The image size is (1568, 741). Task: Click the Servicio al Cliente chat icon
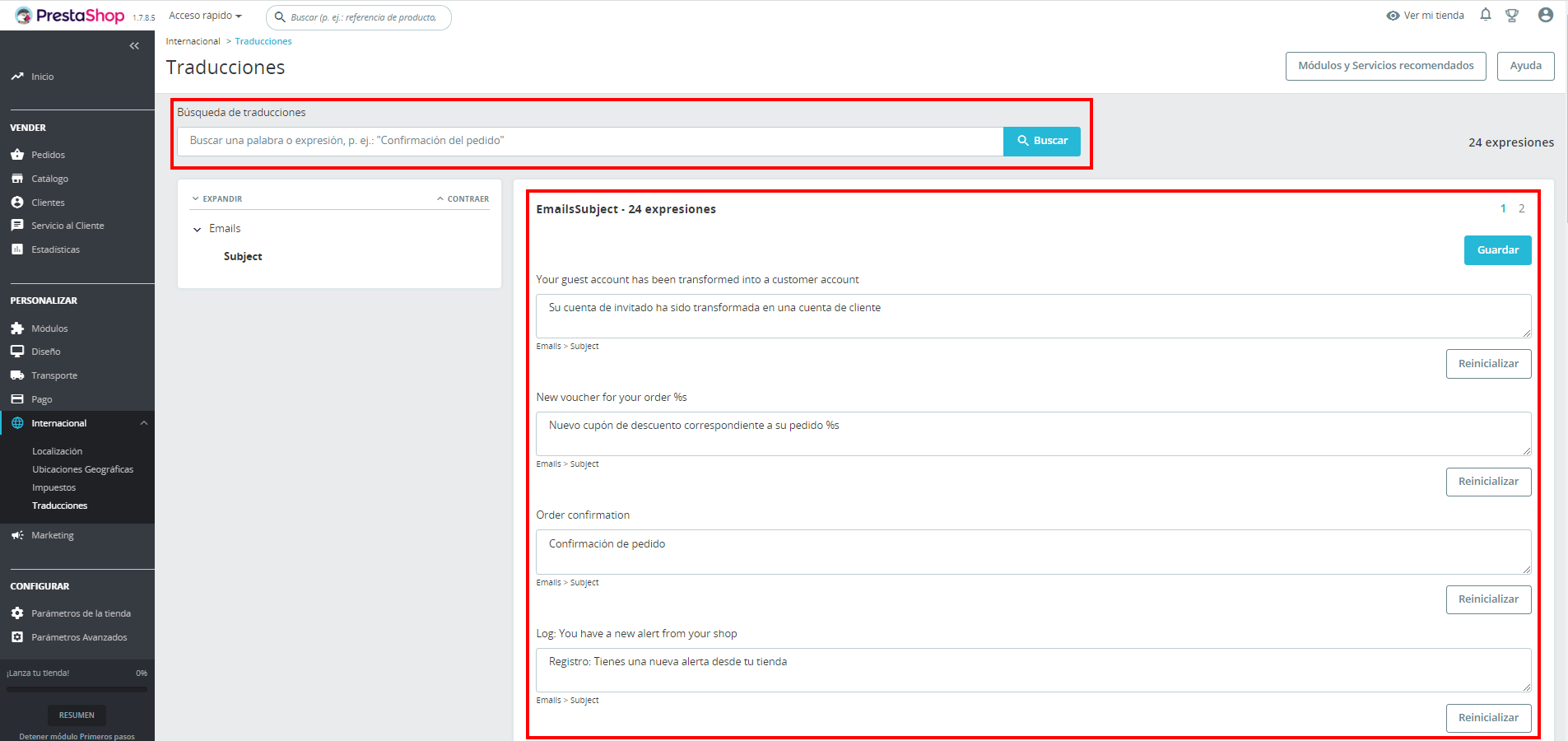click(x=17, y=226)
